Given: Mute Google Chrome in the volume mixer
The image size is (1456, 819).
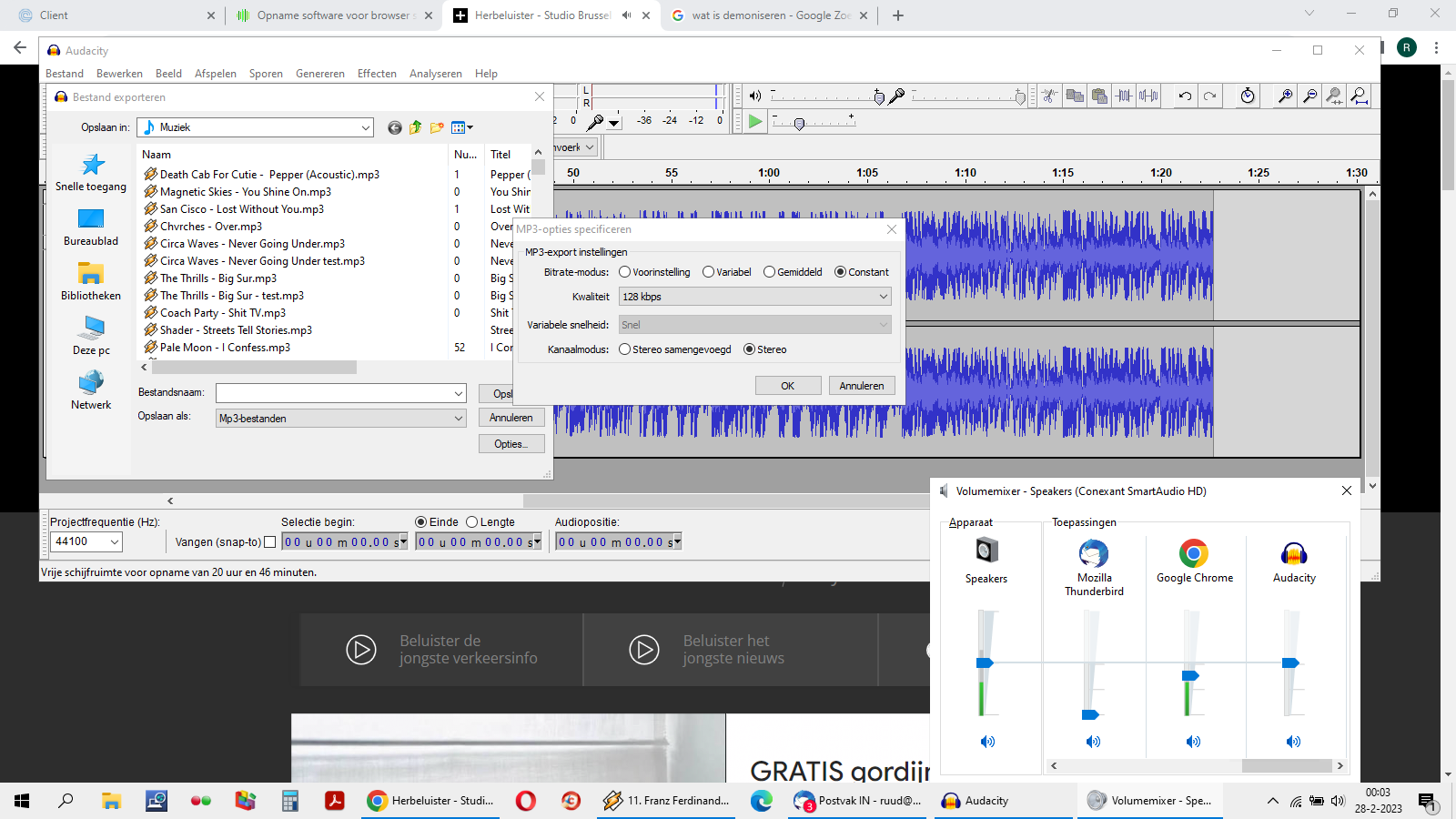Looking at the screenshot, I should [x=1193, y=742].
